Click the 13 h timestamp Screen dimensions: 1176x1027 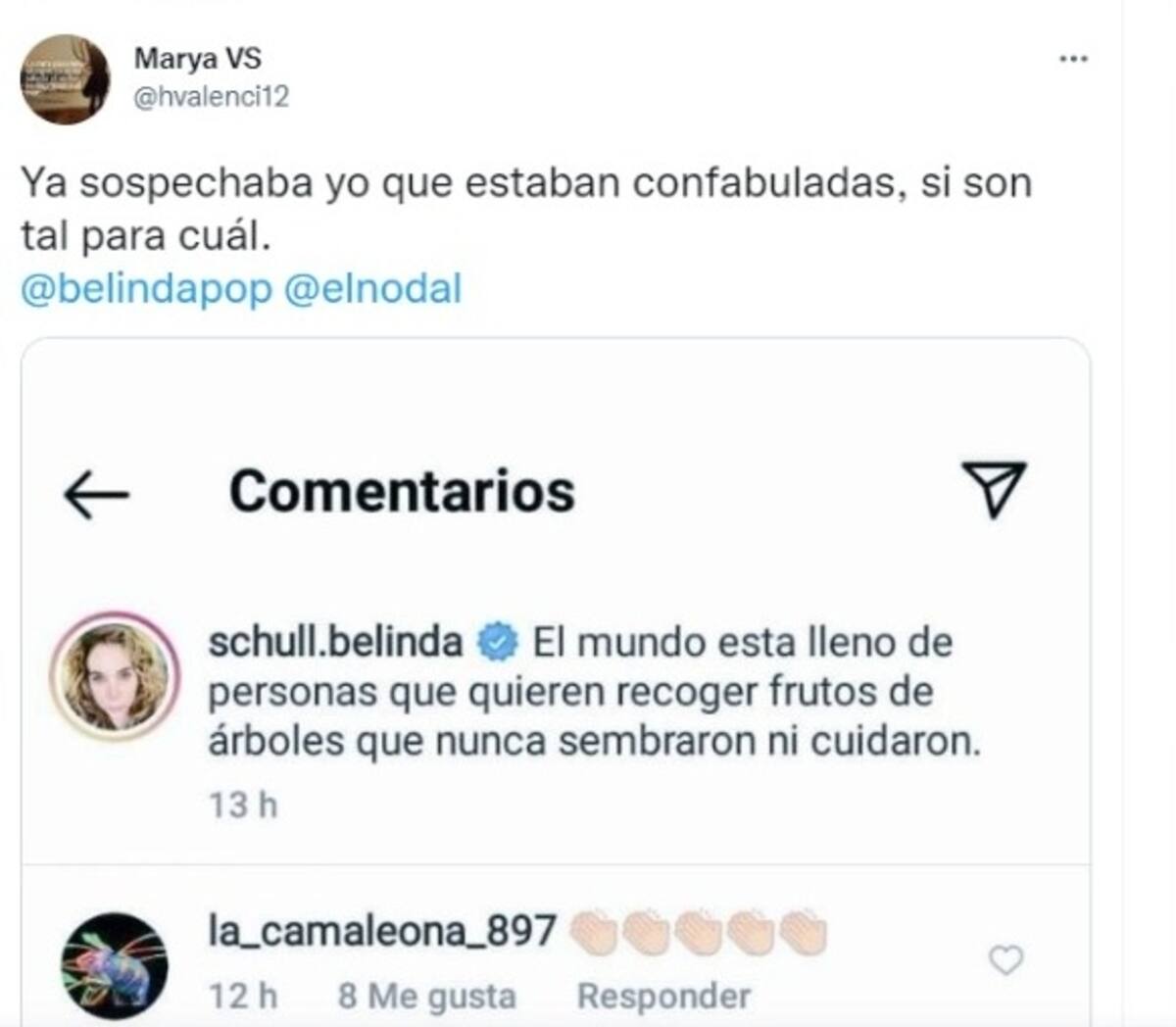(x=243, y=805)
